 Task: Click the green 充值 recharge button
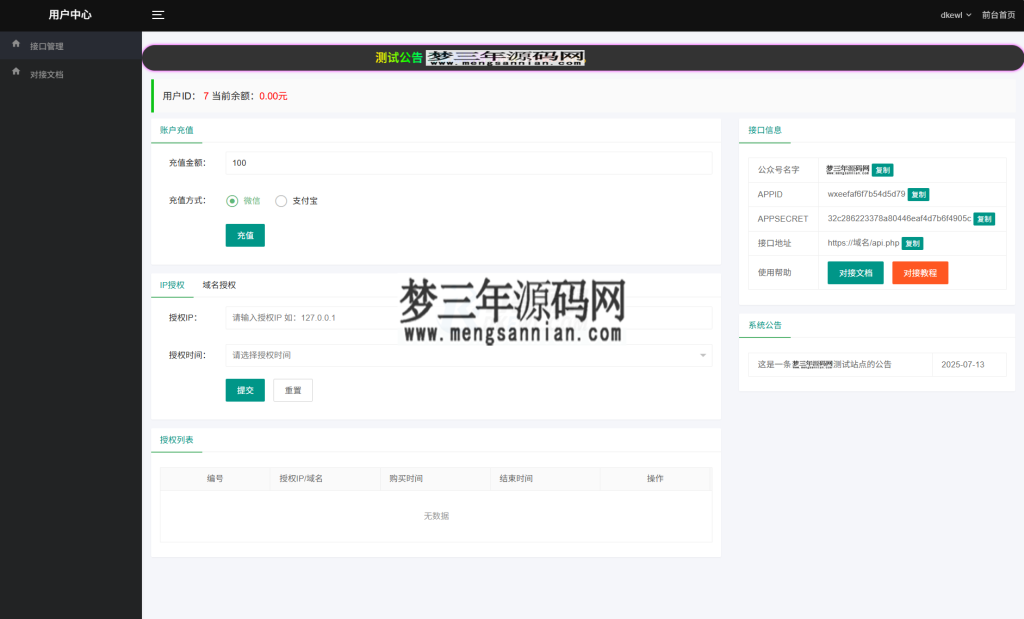(x=245, y=235)
